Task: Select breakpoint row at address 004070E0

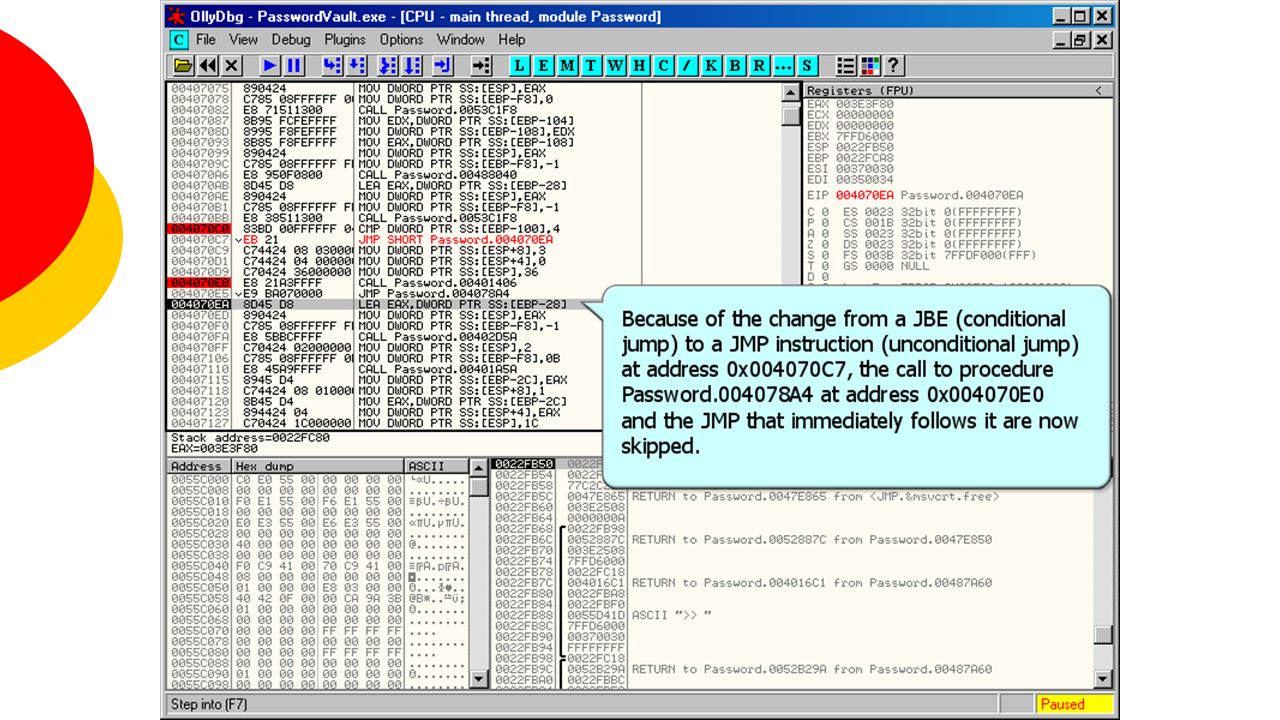Action: click(403, 283)
